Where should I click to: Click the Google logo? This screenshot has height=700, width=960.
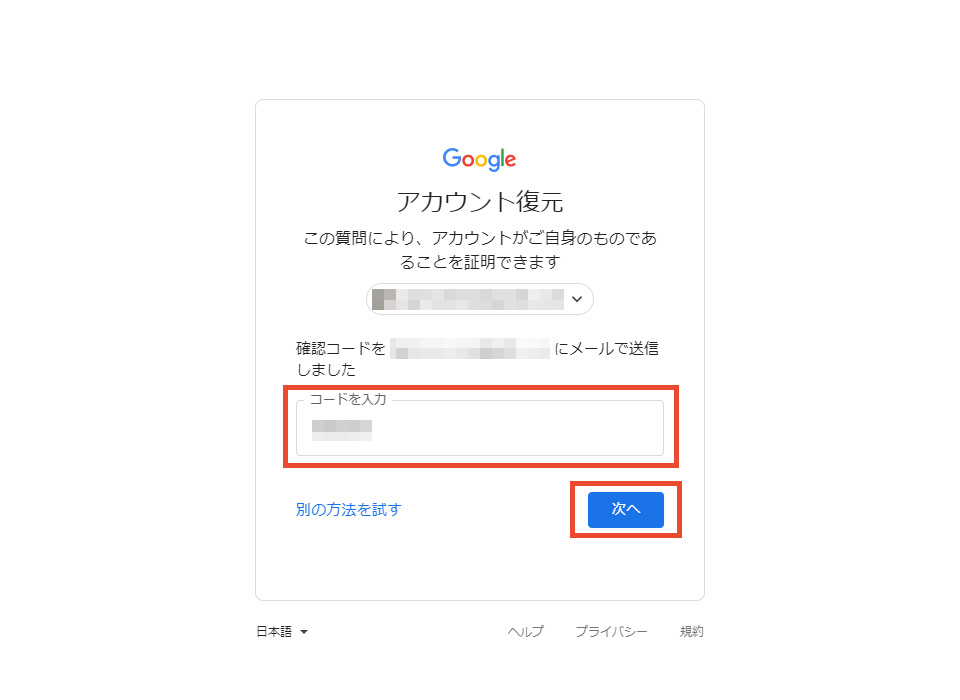tap(479, 159)
